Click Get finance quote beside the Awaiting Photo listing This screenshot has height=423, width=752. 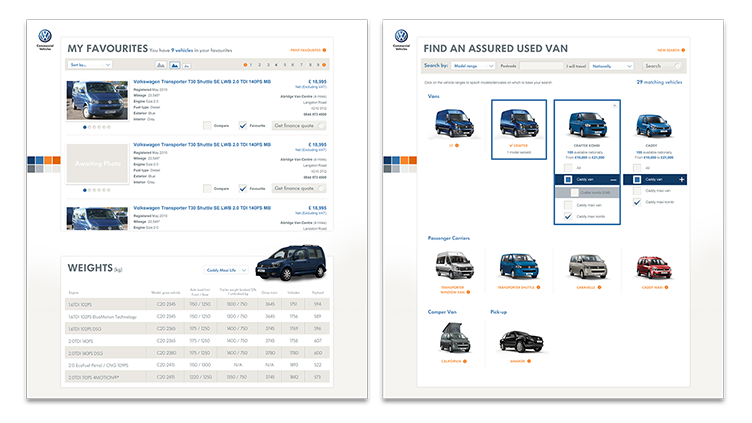click(299, 188)
